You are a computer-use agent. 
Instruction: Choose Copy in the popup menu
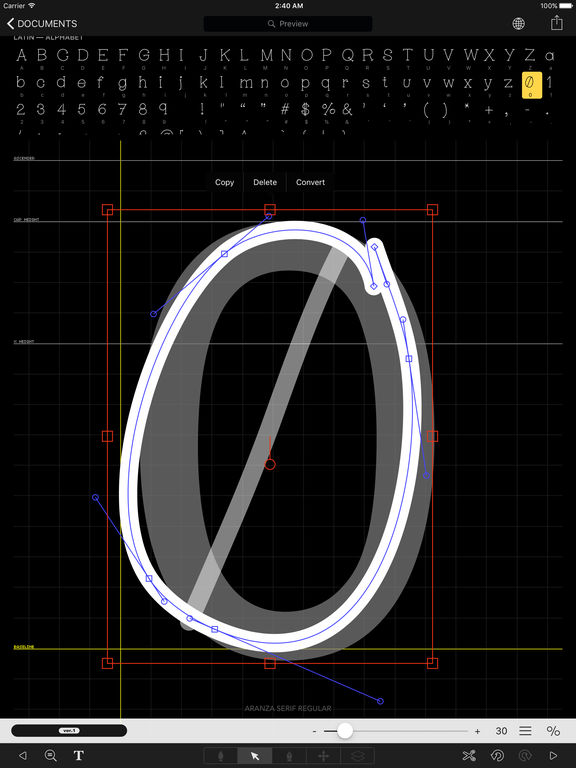point(224,182)
